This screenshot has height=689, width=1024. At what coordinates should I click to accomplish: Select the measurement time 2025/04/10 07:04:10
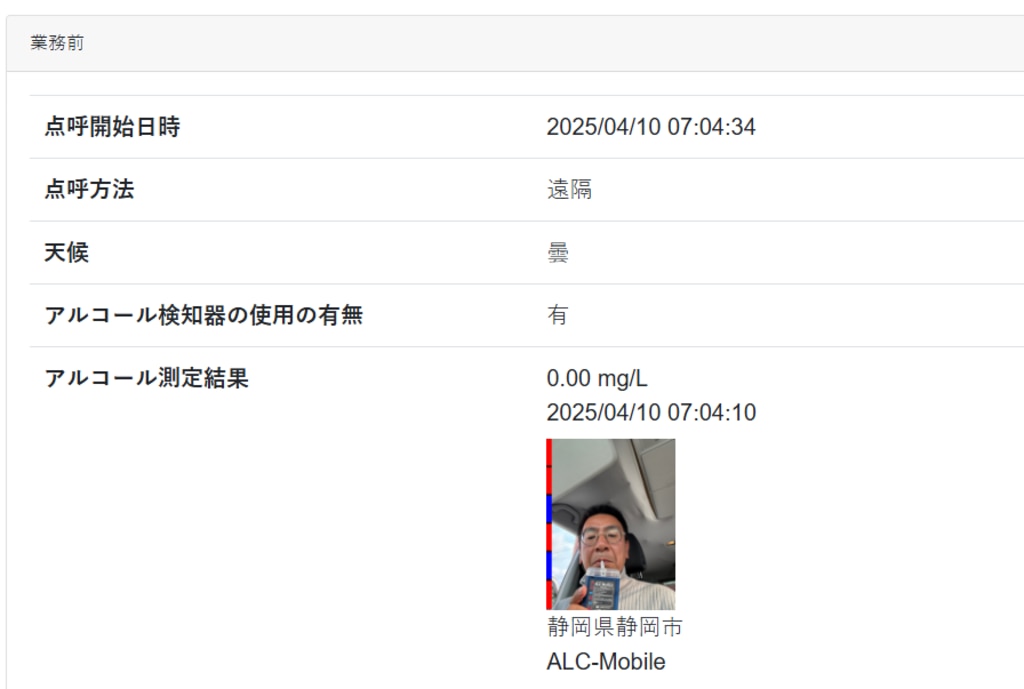pos(651,412)
